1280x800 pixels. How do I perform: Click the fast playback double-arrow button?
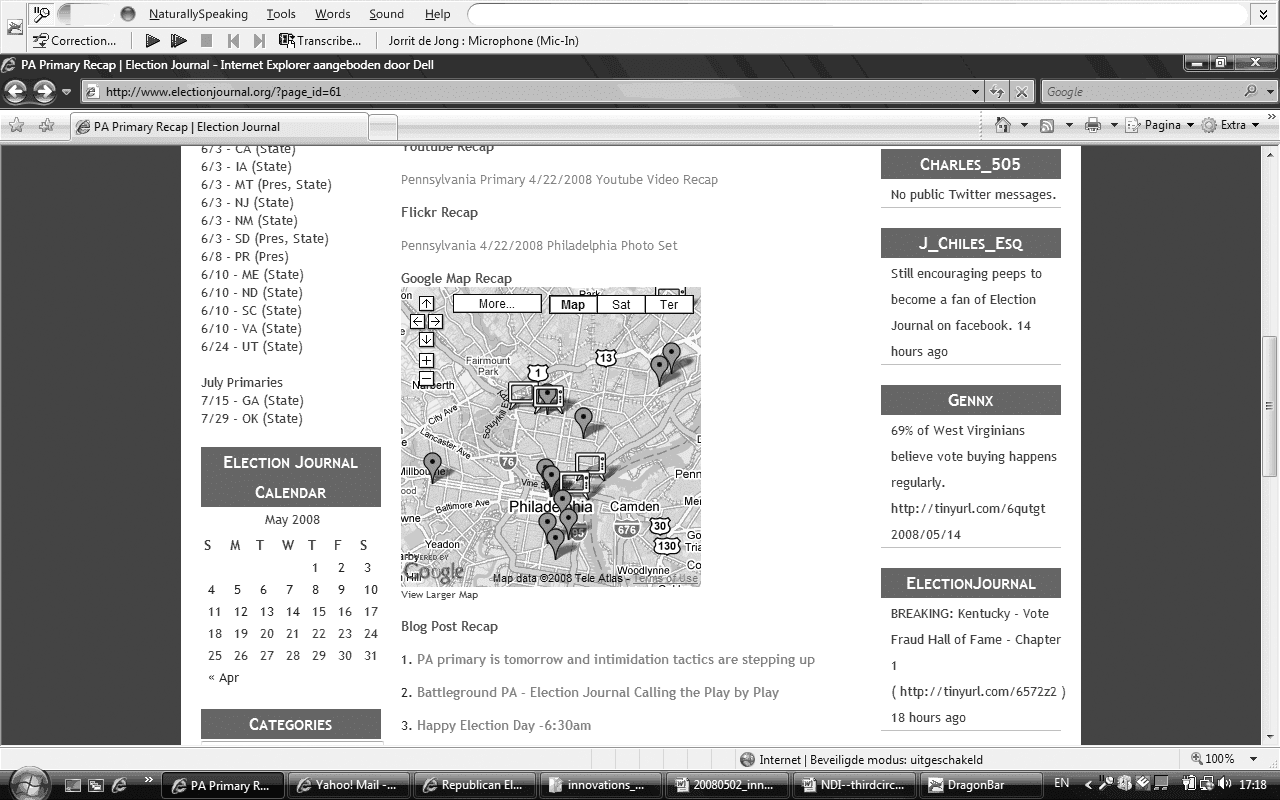click(x=179, y=41)
